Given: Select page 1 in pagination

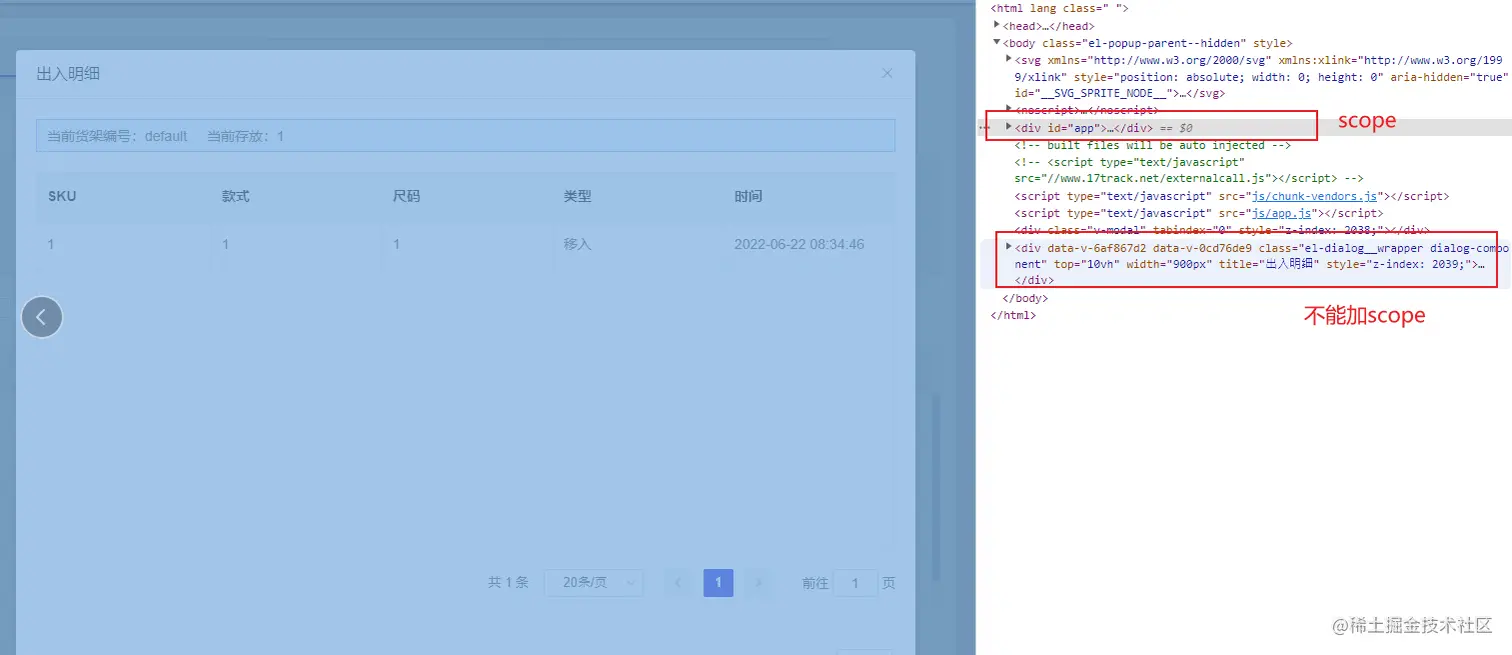Looking at the screenshot, I should (x=718, y=582).
